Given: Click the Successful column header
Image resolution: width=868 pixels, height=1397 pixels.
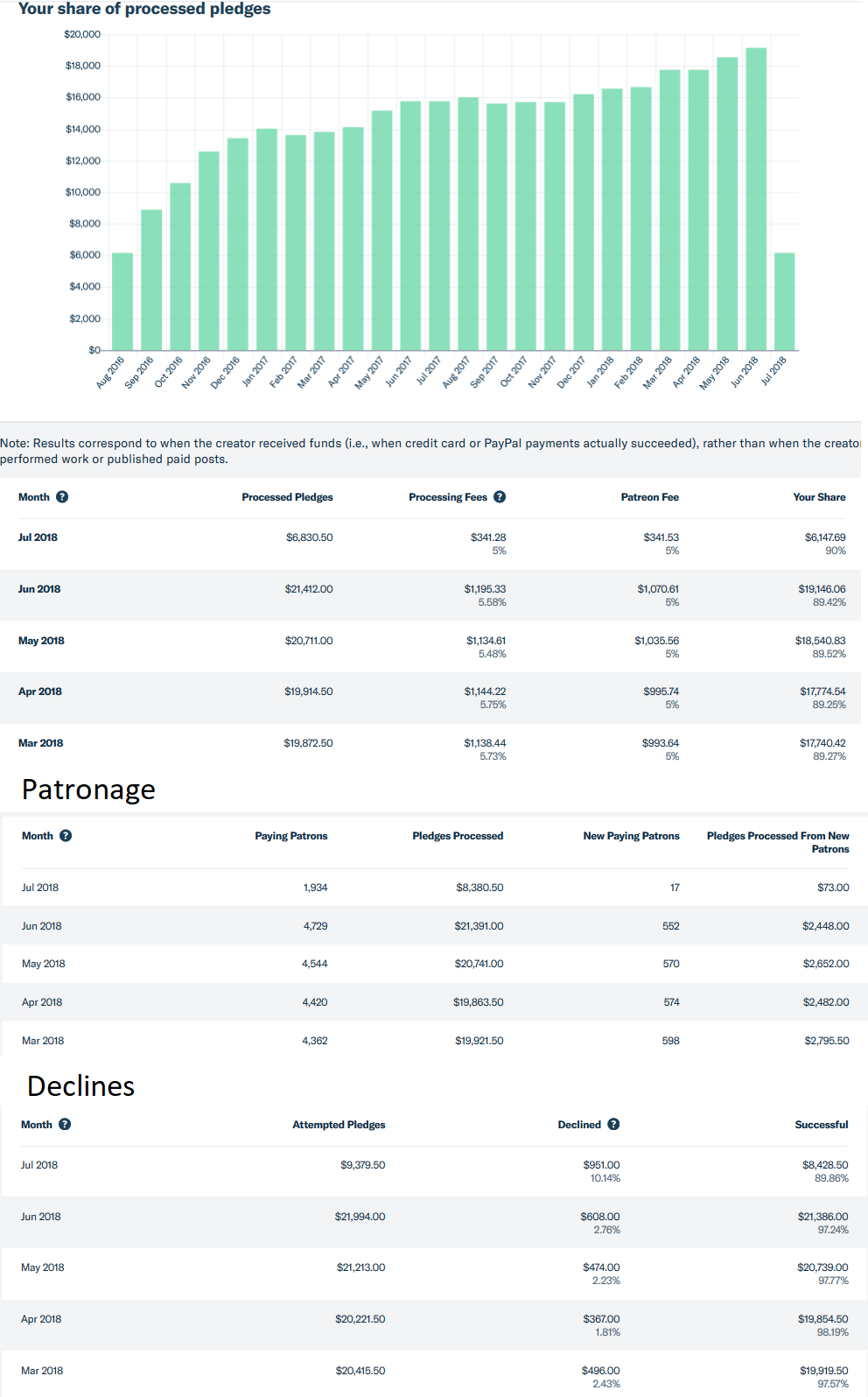Looking at the screenshot, I should pyautogui.click(x=821, y=1125).
